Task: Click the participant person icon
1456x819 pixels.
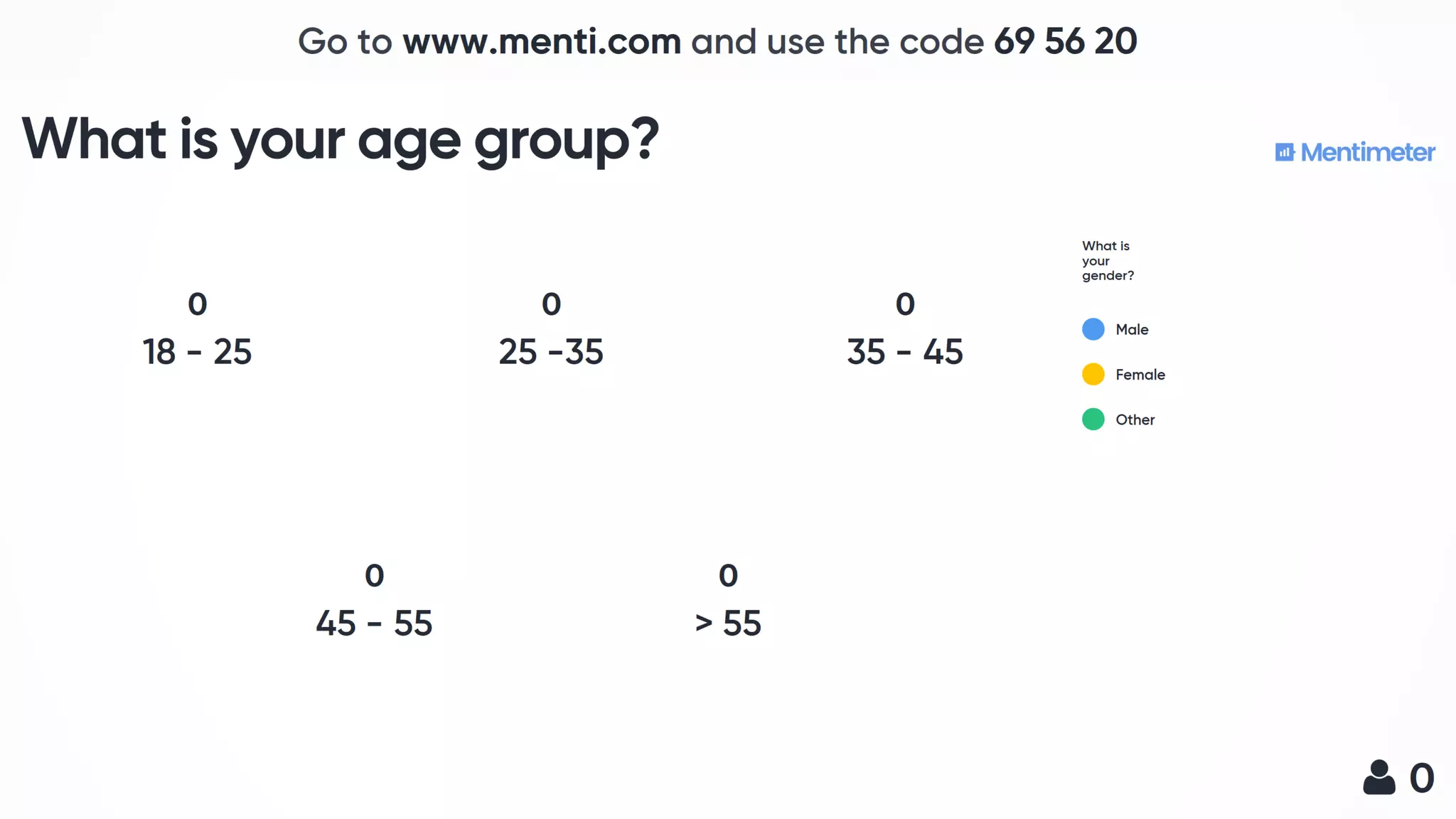Action: (1379, 777)
